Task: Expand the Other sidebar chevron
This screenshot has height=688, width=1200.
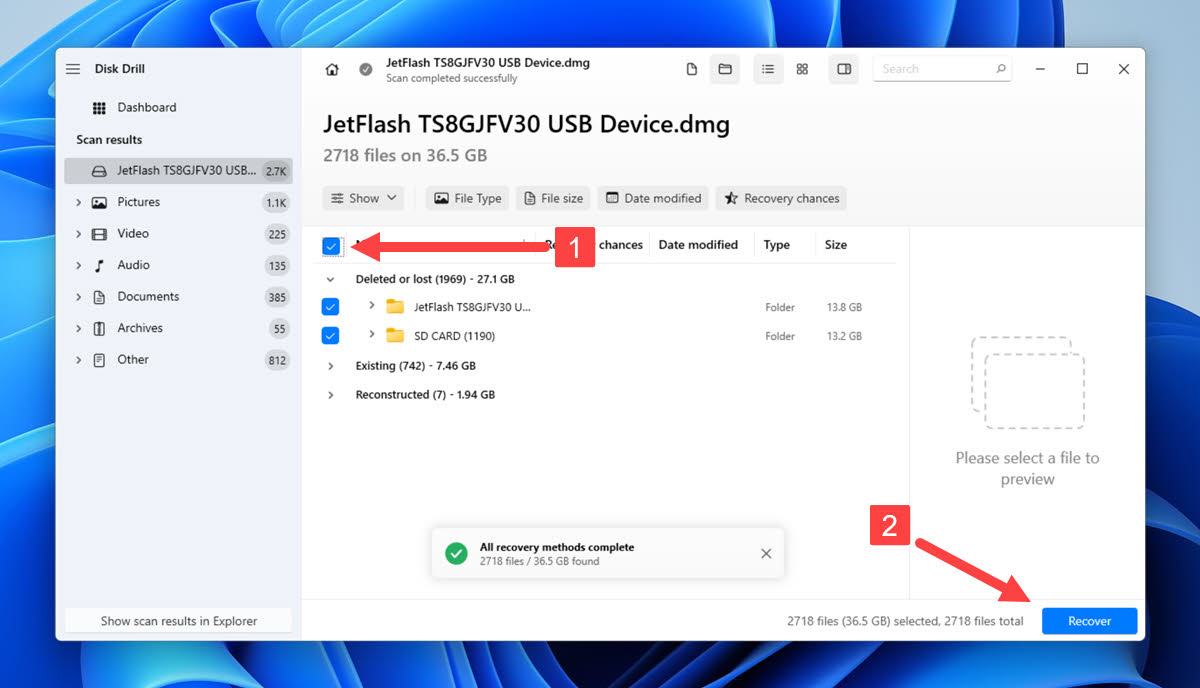Action: click(x=78, y=360)
